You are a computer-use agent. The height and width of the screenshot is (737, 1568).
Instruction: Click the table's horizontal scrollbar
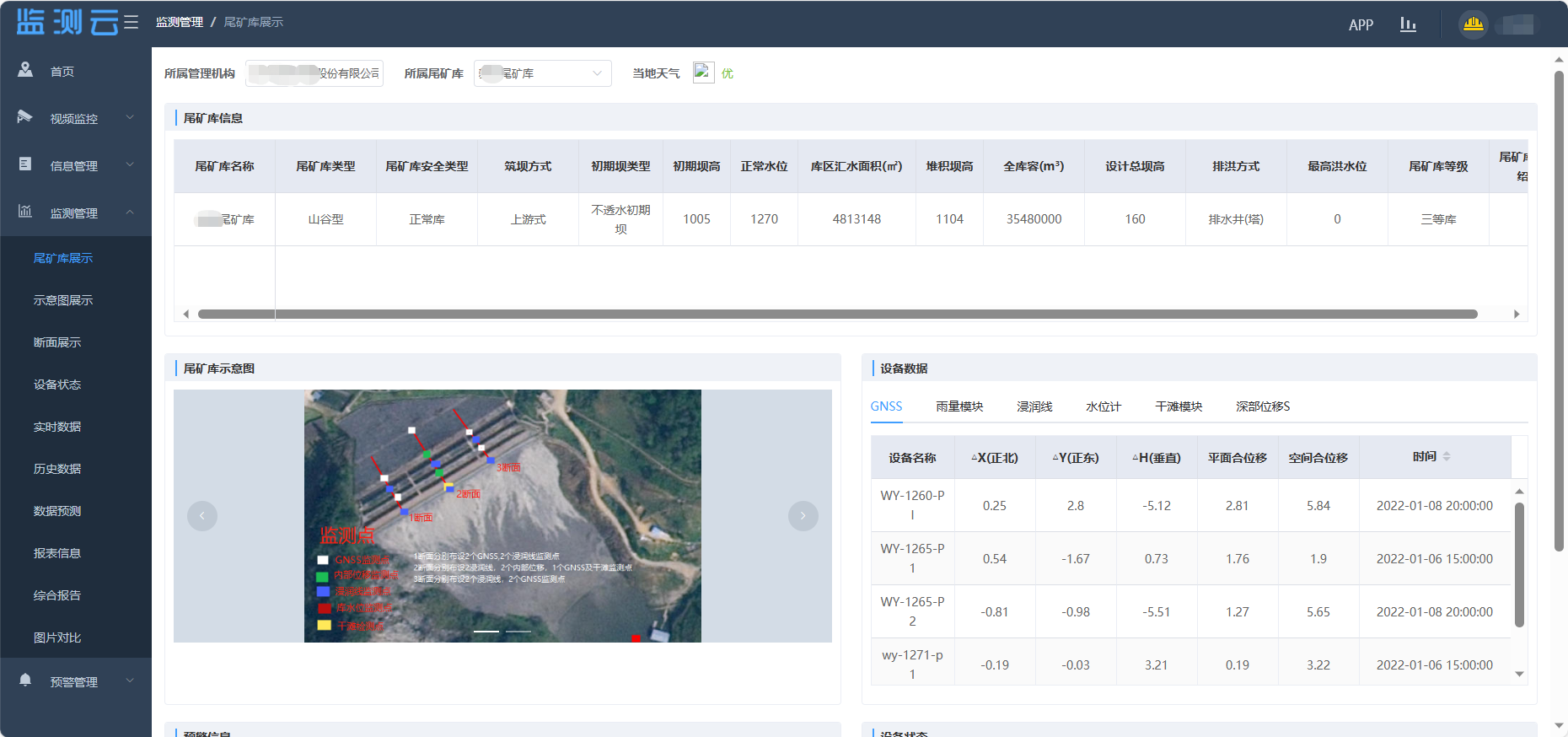coord(836,315)
